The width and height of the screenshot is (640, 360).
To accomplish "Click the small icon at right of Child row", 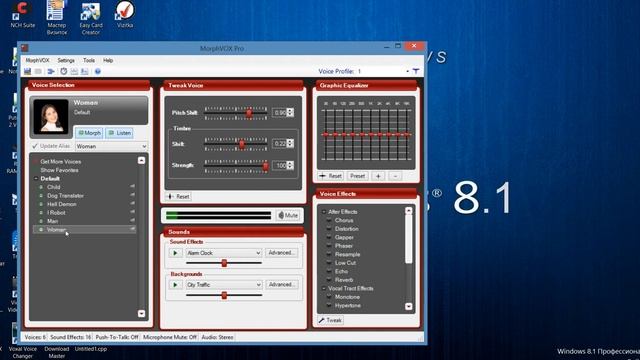I will coord(132,187).
